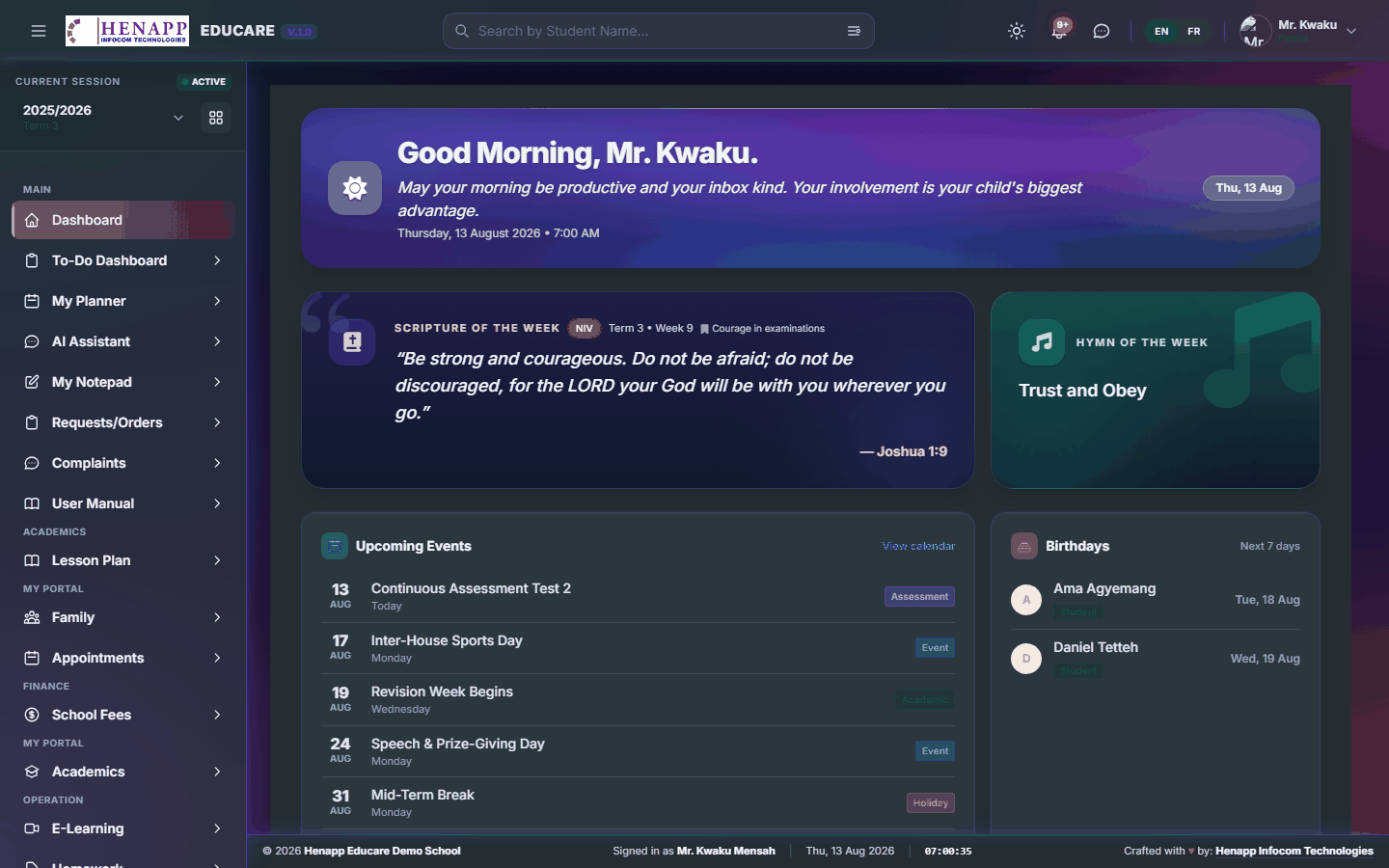This screenshot has height=868, width=1389.
Task: Open Revision Week Begins event
Action: (638, 699)
